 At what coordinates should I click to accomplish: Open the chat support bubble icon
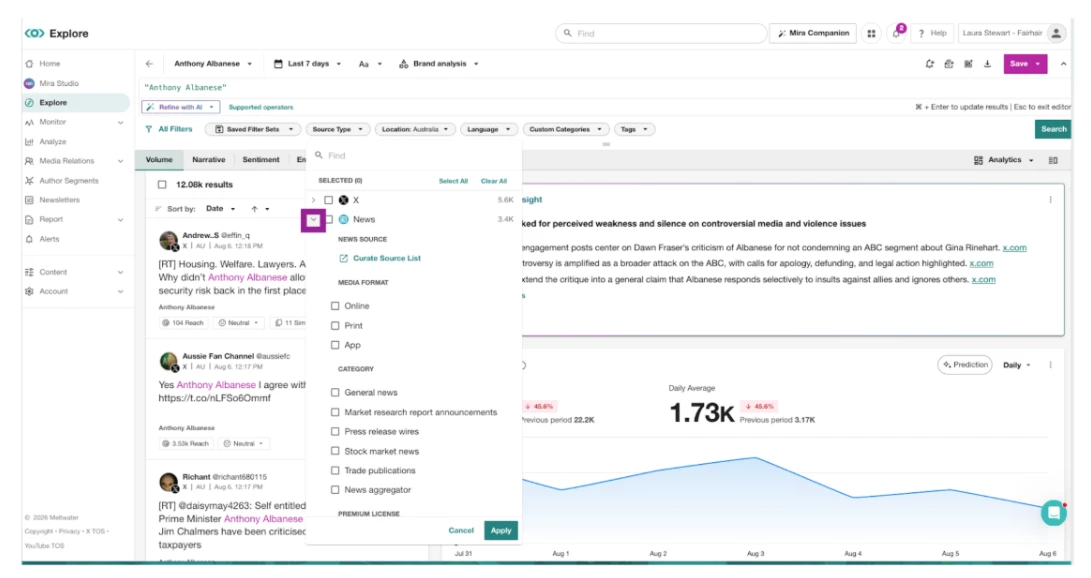click(1053, 513)
